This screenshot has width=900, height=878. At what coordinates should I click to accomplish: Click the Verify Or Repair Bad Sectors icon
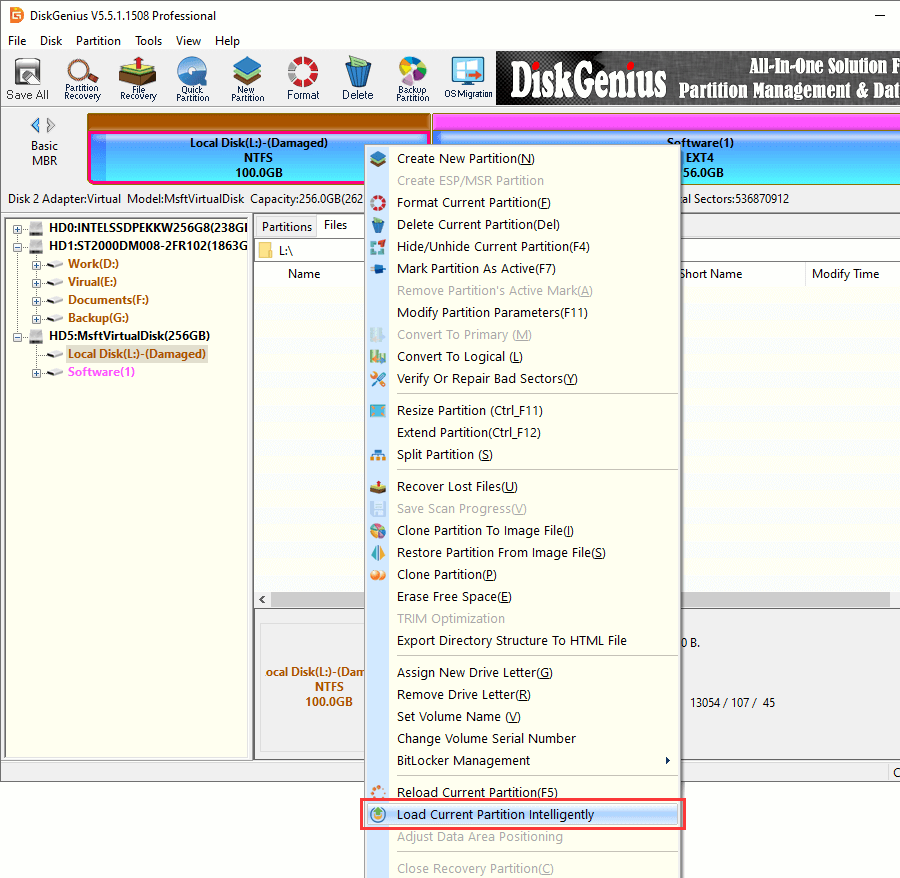tap(378, 379)
